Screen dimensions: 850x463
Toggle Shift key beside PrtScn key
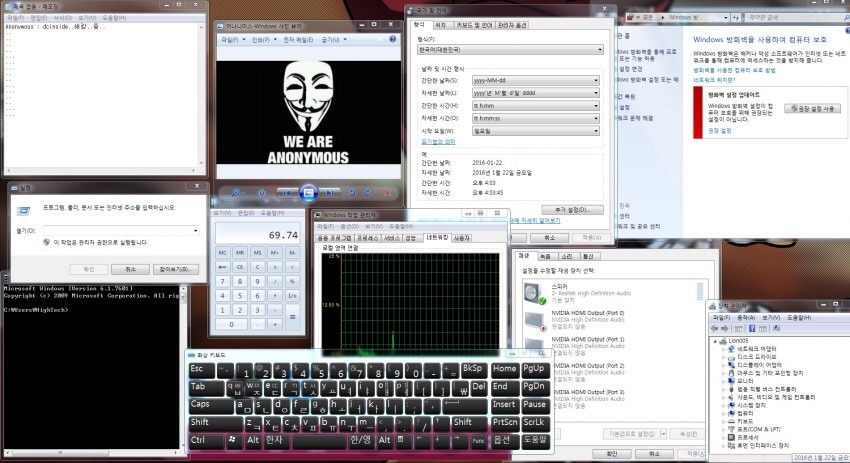coord(469,423)
